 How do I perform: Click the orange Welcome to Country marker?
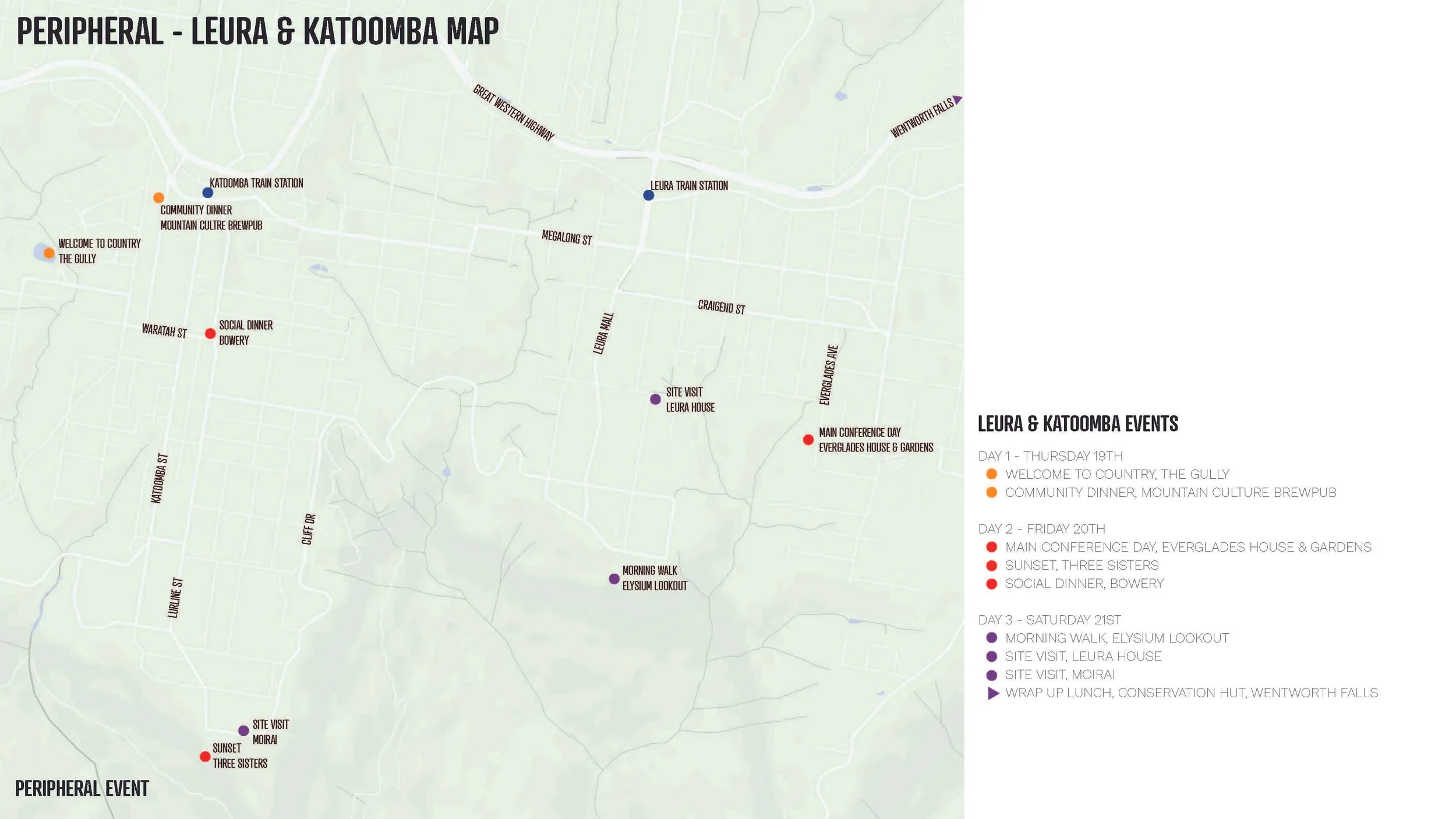tap(49, 253)
